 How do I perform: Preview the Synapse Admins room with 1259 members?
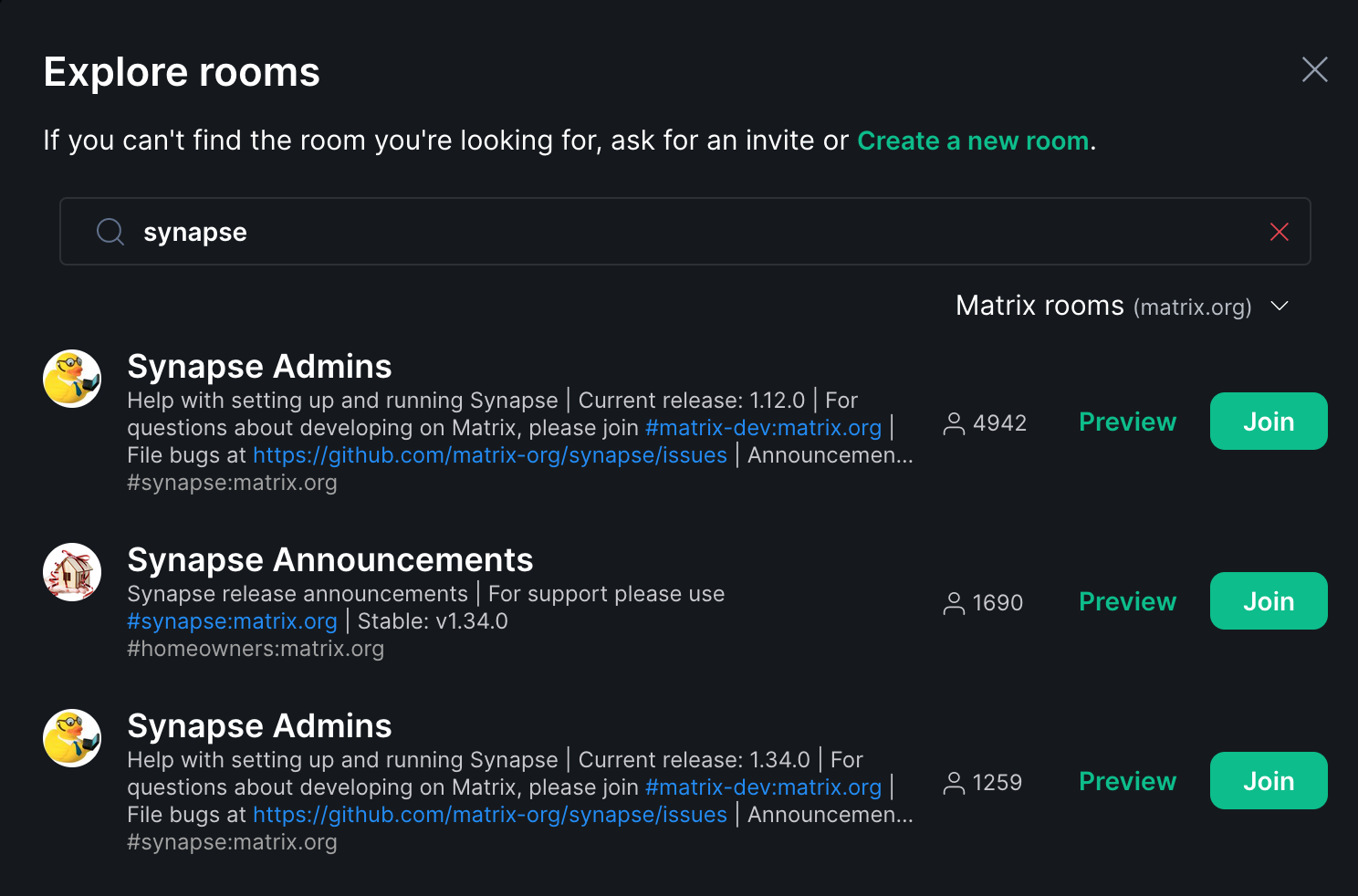pyautogui.click(x=1127, y=781)
